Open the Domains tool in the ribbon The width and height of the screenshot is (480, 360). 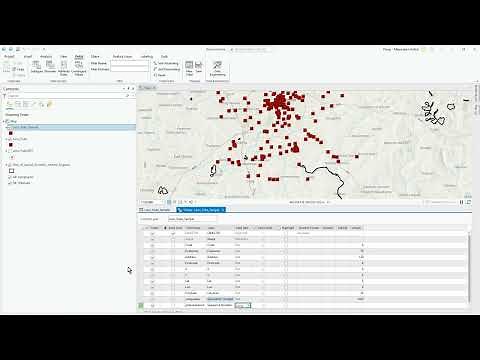click(x=50, y=67)
